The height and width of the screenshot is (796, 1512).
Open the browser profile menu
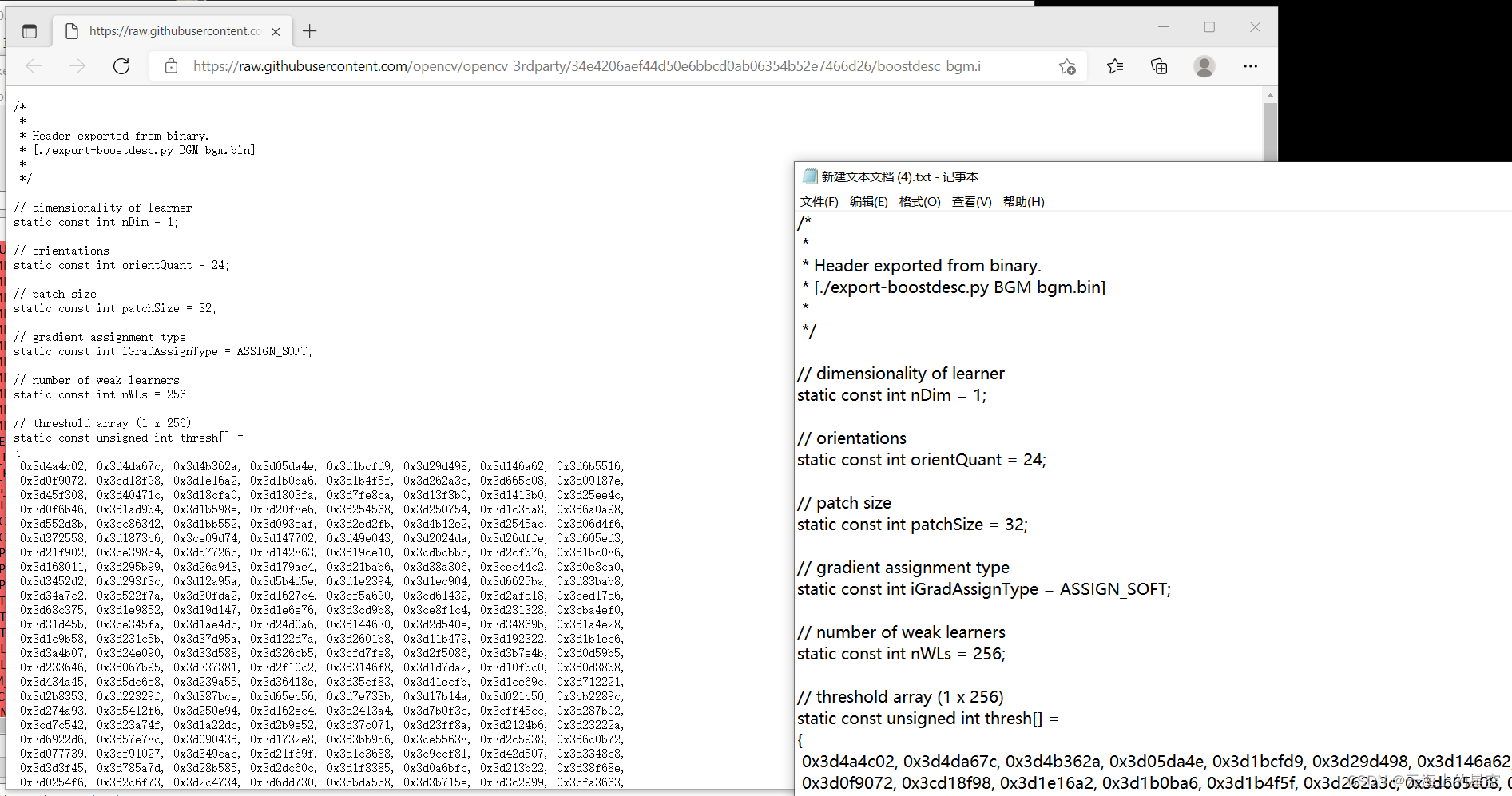click(x=1204, y=66)
